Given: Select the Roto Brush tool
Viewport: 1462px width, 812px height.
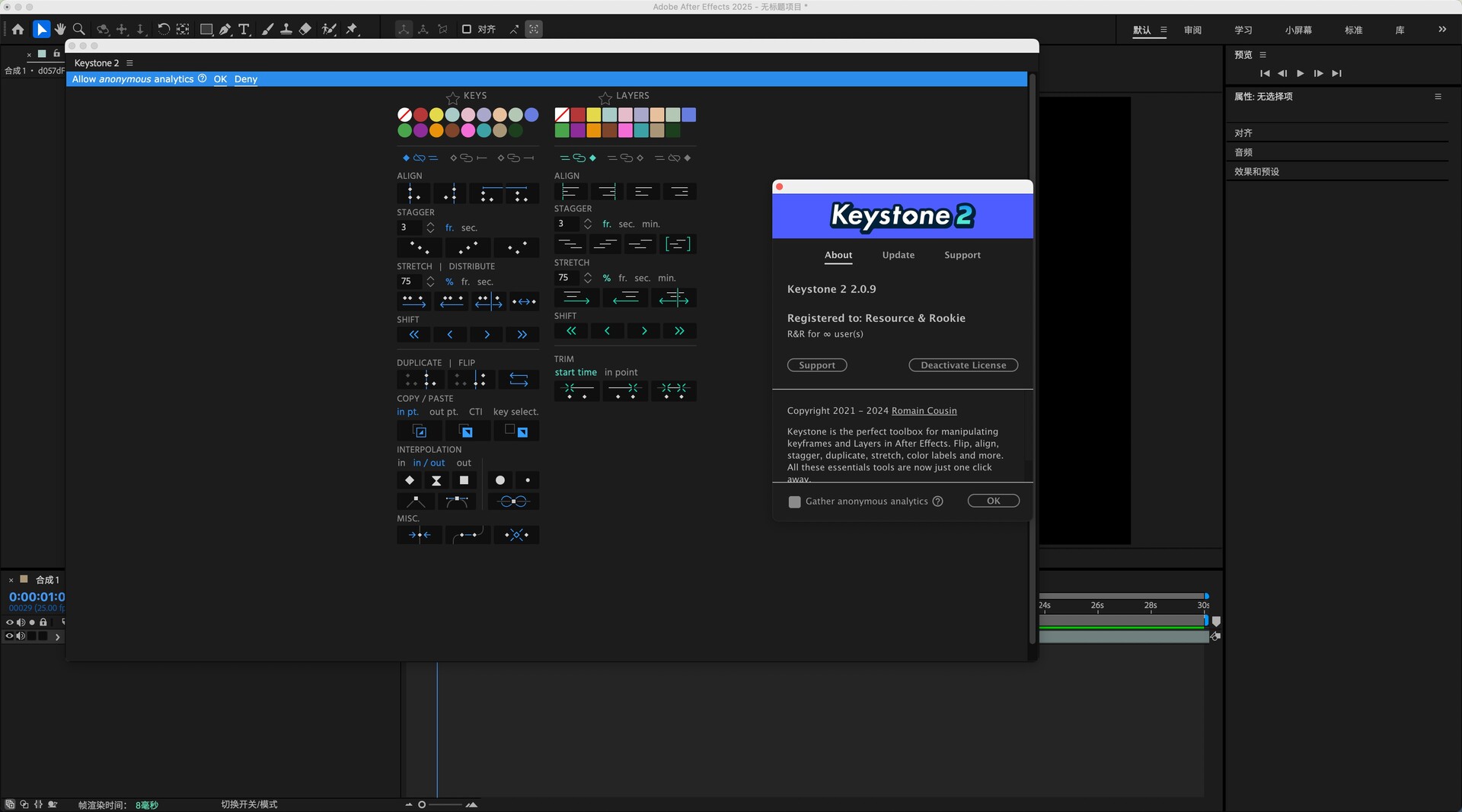Looking at the screenshot, I should point(329,30).
